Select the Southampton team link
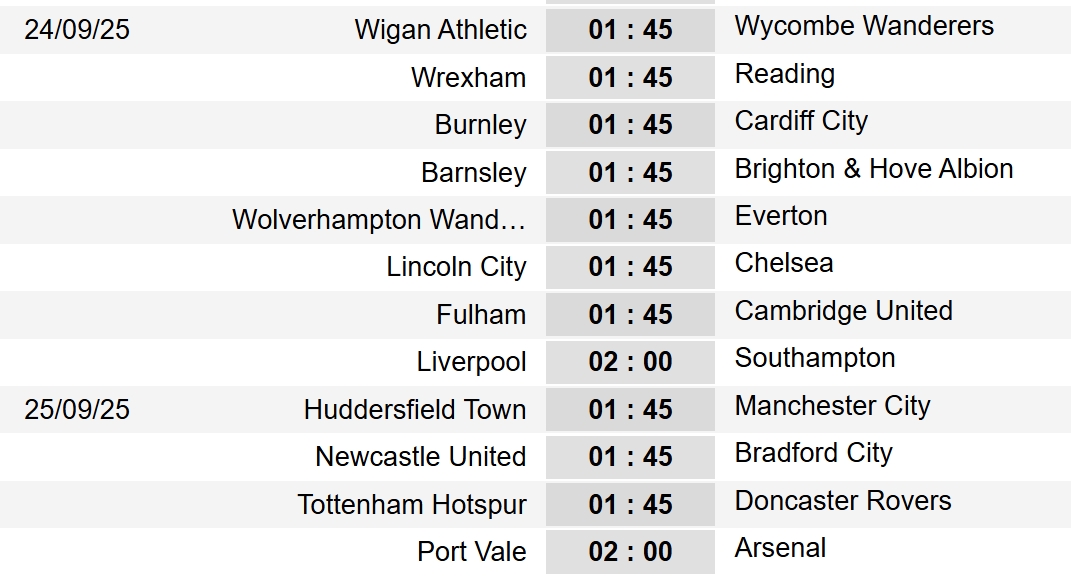The image size is (1071, 588). pos(815,359)
